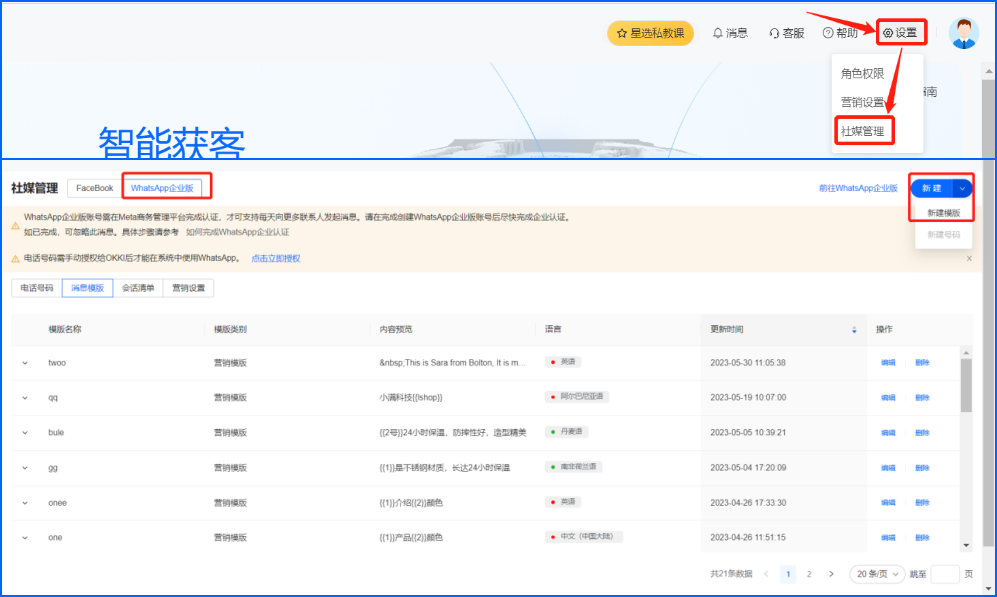This screenshot has width=997, height=597.
Task: Click the table scrollbar down arrow
Action: (966, 546)
